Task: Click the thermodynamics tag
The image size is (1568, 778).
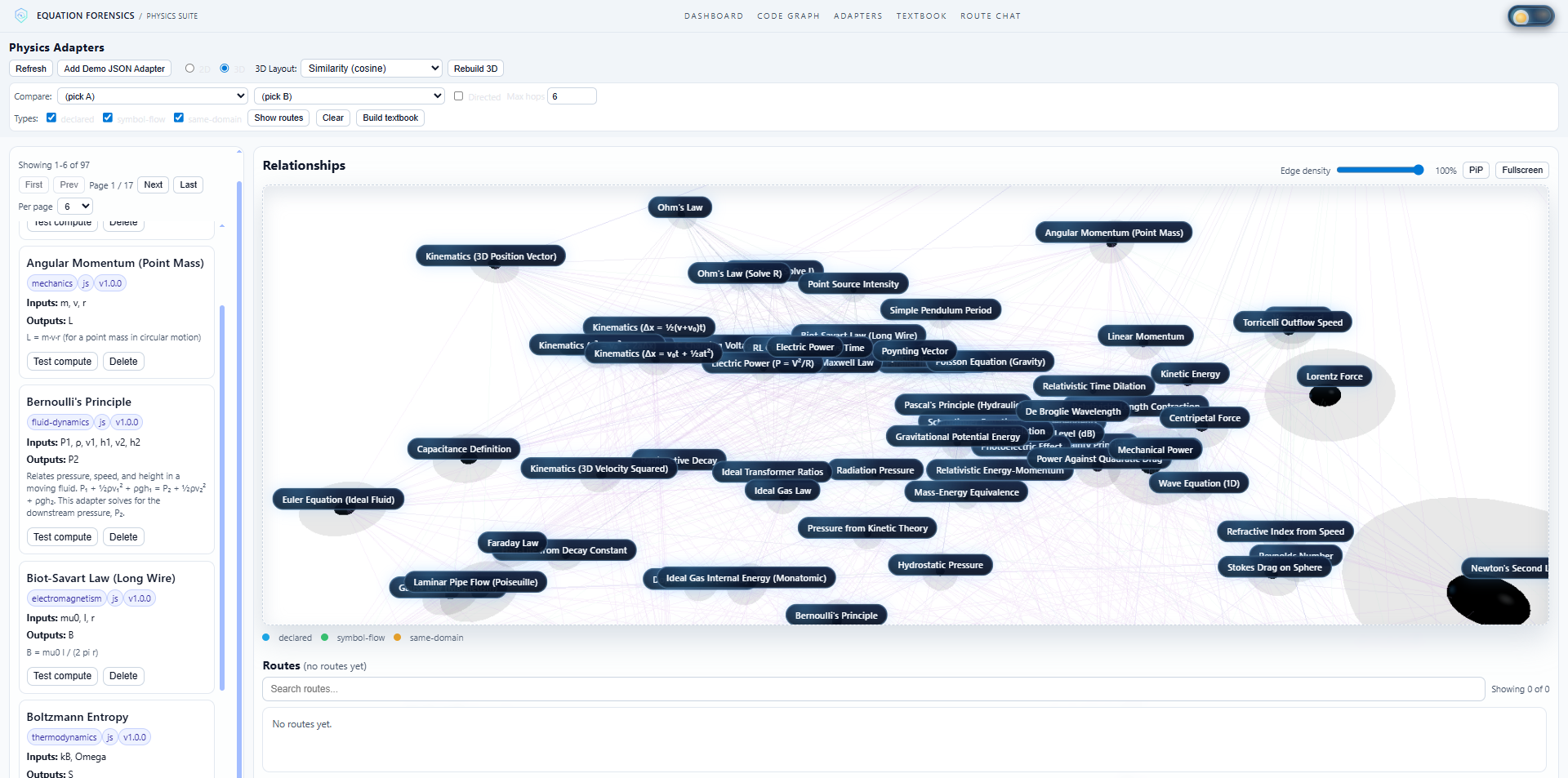Action: (x=65, y=737)
